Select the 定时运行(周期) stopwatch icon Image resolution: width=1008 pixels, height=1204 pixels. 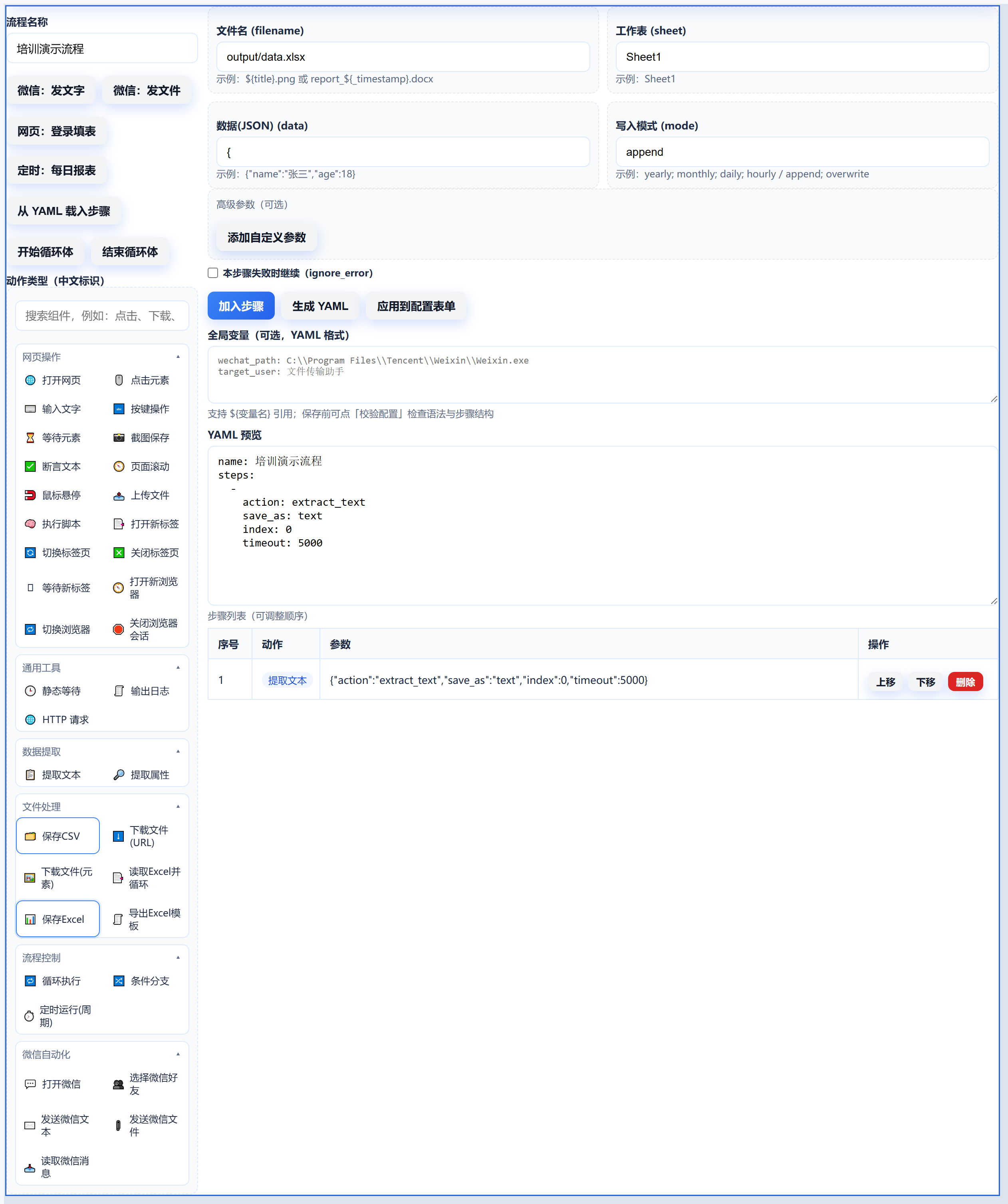29,1016
